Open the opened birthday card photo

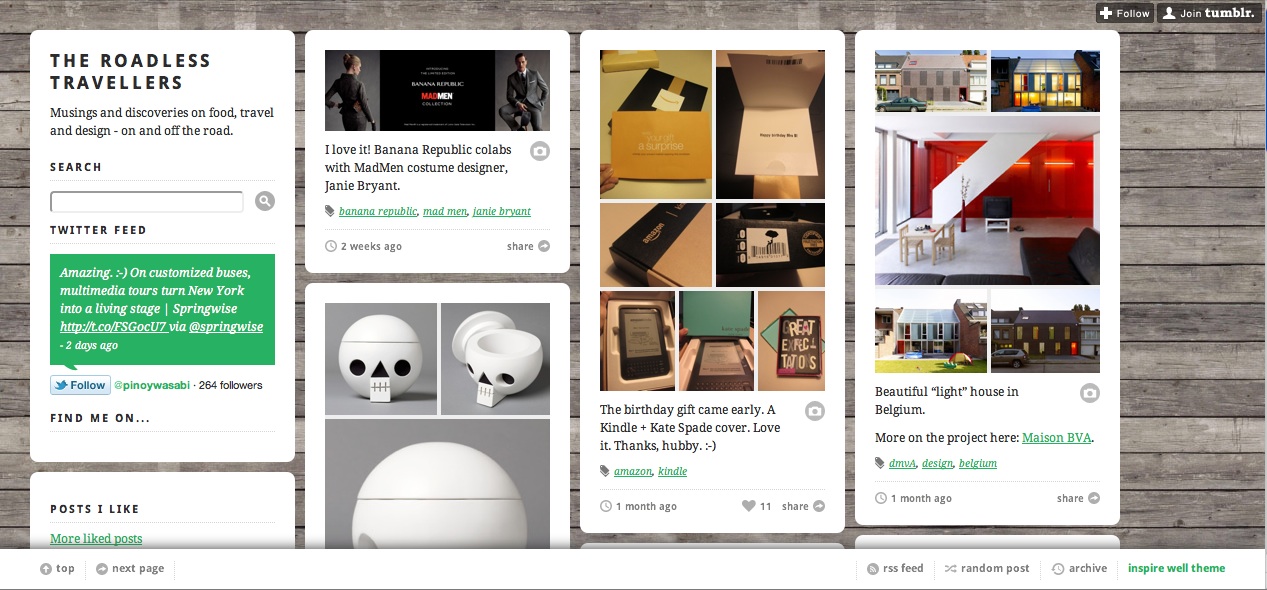click(x=770, y=125)
